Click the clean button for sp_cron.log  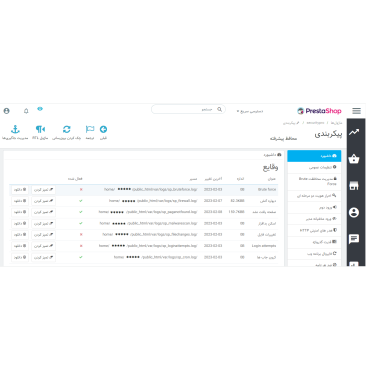click(43, 257)
